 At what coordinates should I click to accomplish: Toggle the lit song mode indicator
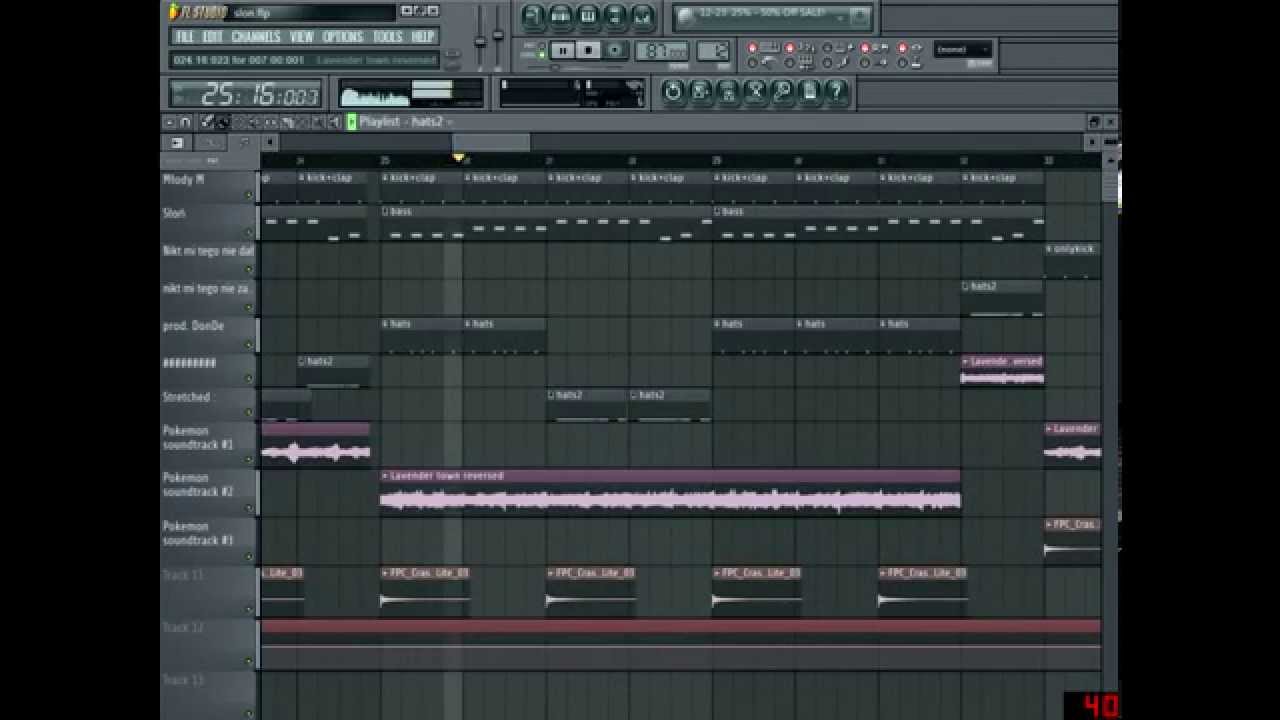point(543,55)
